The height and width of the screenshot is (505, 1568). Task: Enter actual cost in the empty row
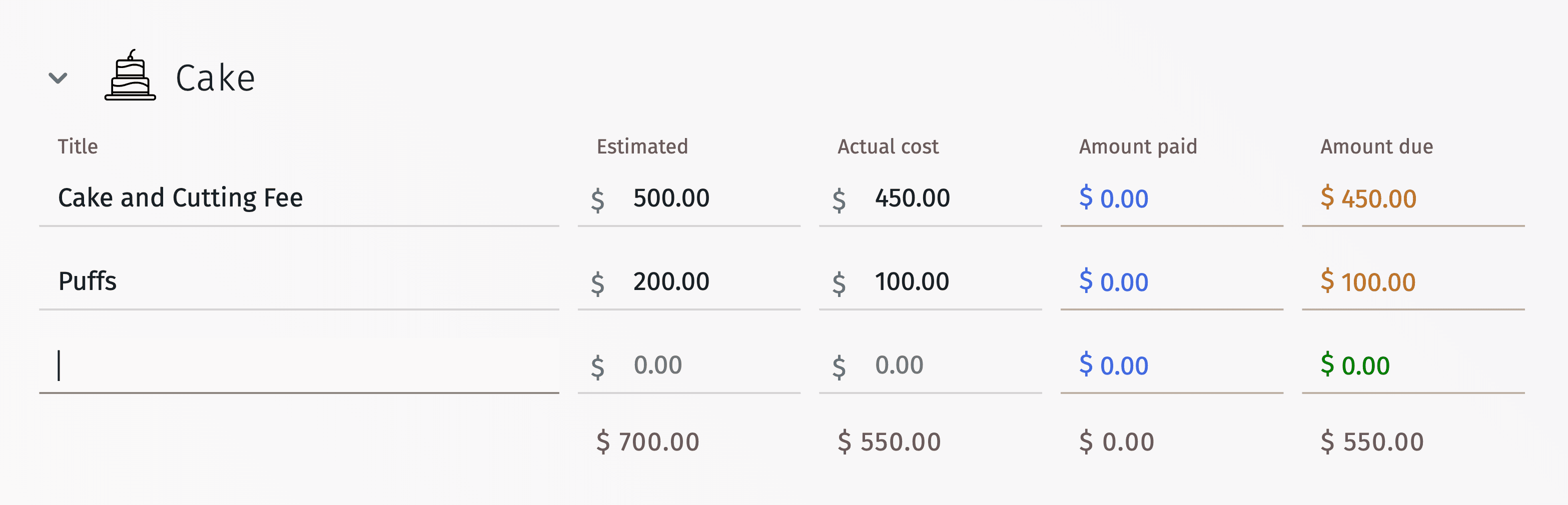[941, 365]
